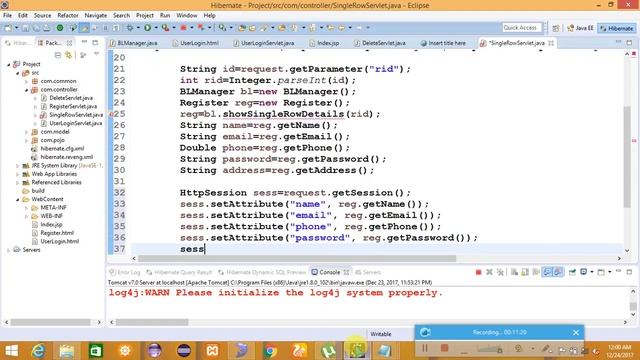640x360 pixels.
Task: Click the Back navigation arrow in toolbar
Action: pyautogui.click(x=341, y=28)
